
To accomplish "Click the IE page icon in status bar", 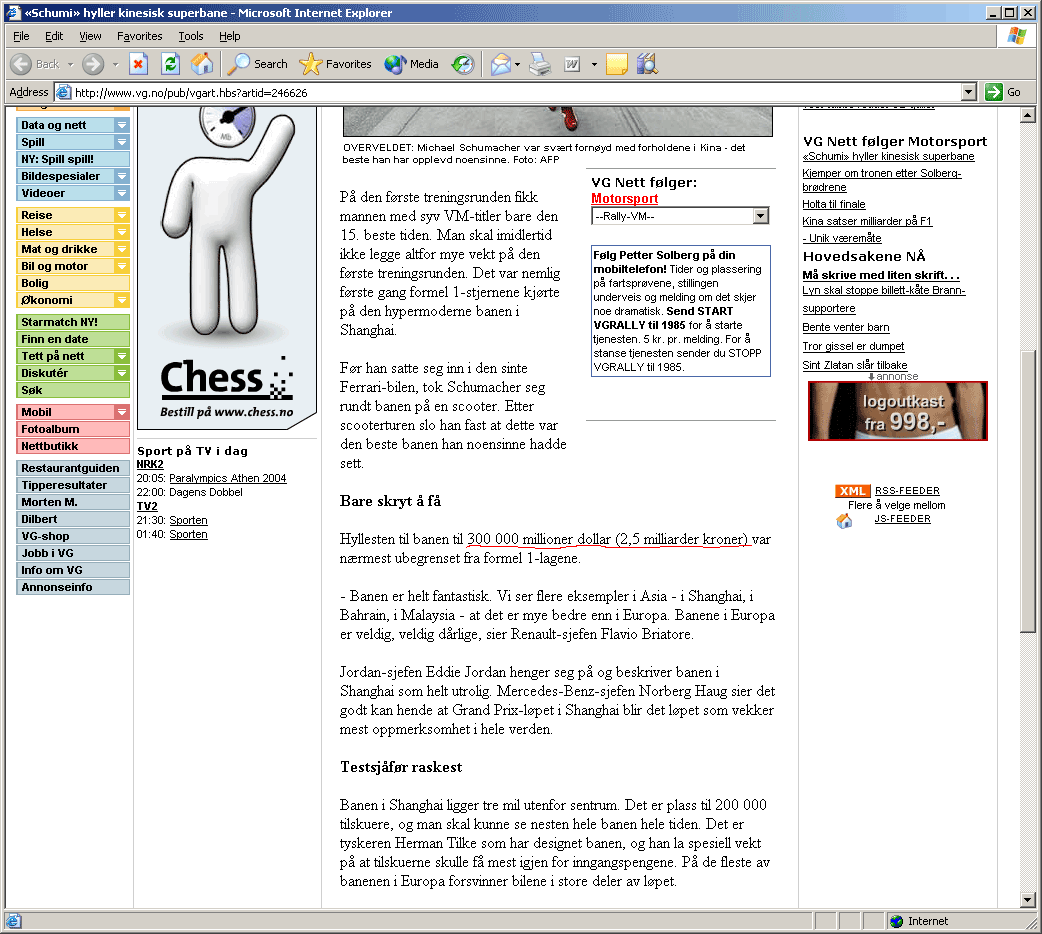I will tap(13, 921).
